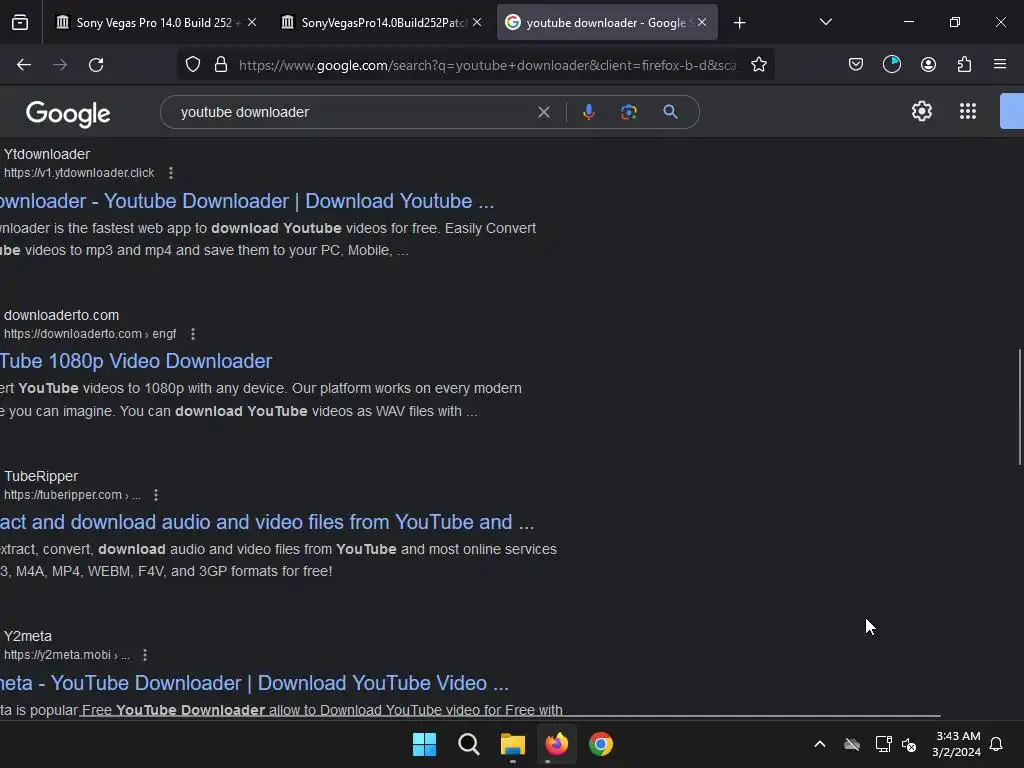This screenshot has height=768, width=1024.
Task: Reload the current page
Action: (x=96, y=65)
